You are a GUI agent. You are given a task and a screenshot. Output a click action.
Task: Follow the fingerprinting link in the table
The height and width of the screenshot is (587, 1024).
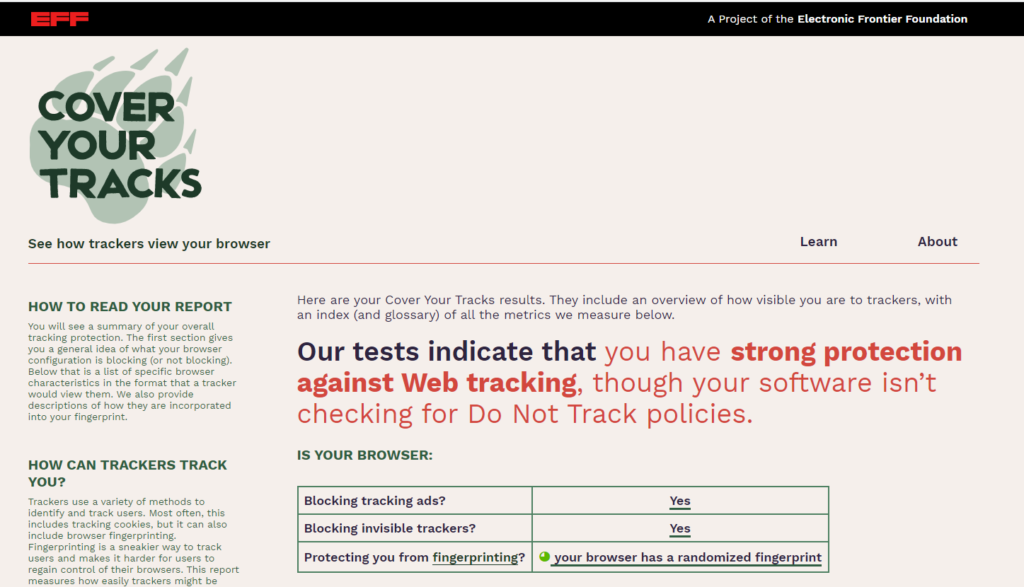tap(475, 558)
